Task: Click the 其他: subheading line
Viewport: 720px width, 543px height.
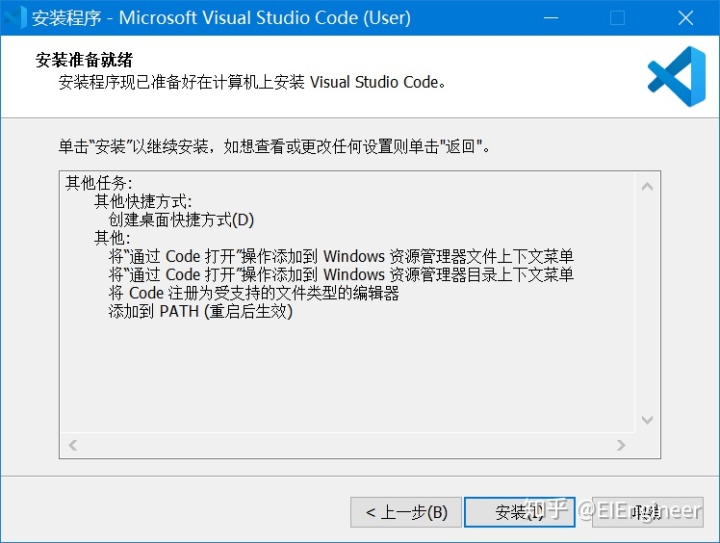Action: point(112,238)
